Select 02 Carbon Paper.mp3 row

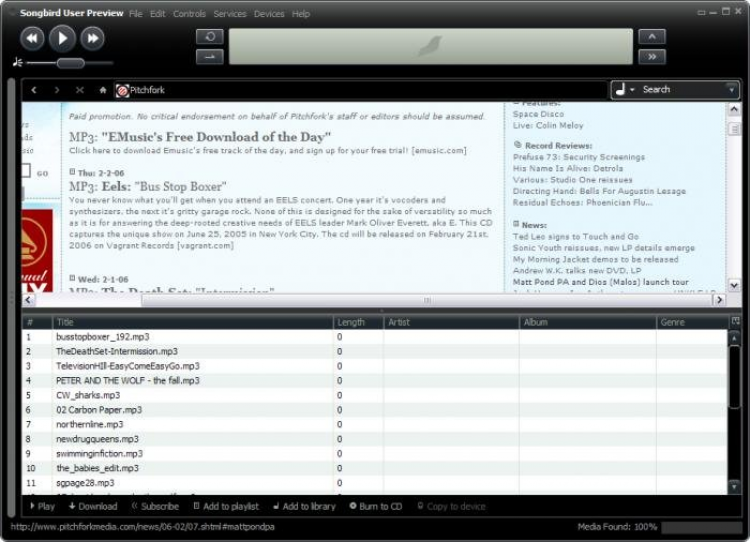coord(375,409)
